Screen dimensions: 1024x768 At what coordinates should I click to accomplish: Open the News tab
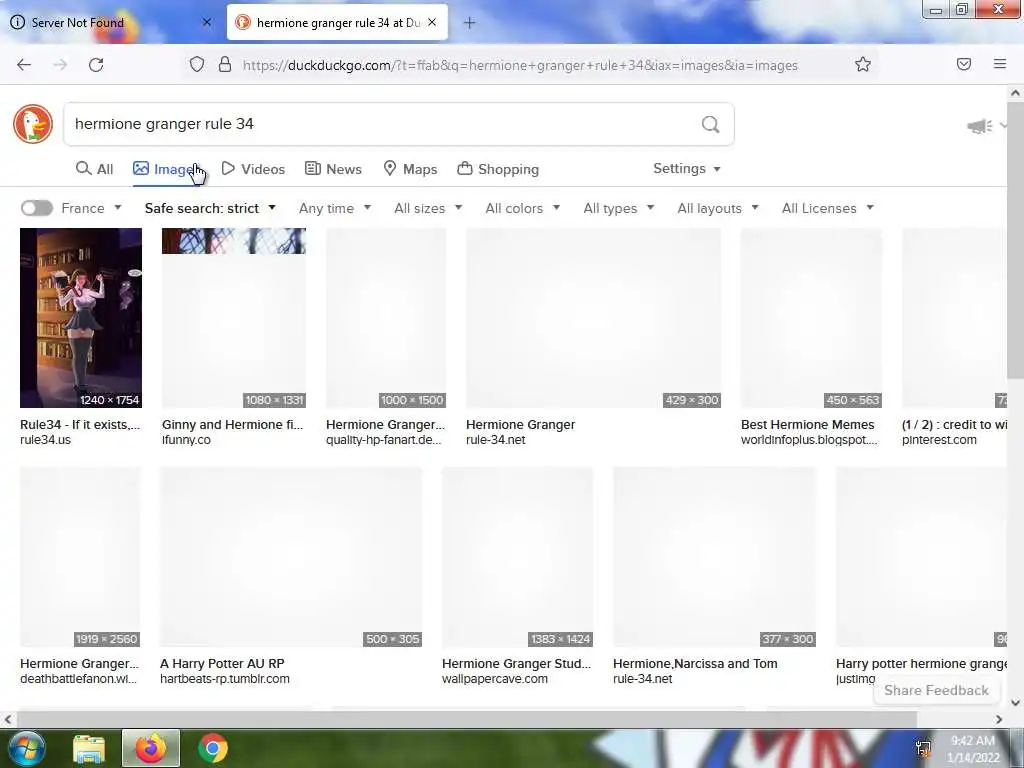coord(333,169)
